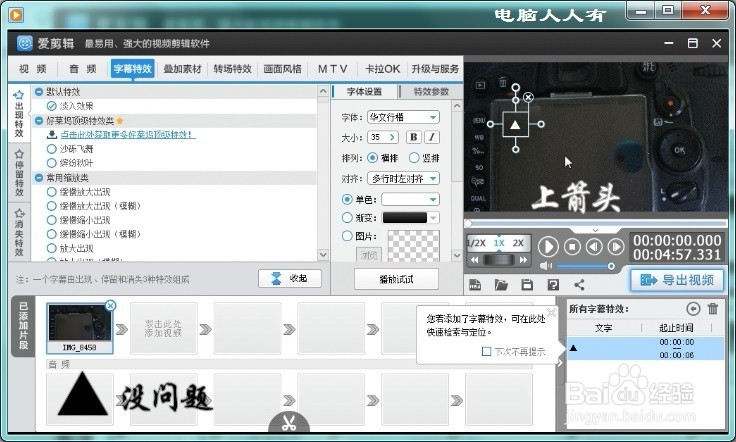Remove the IMG_8458 clip with its X
The height and width of the screenshot is (442, 736).
110,305
